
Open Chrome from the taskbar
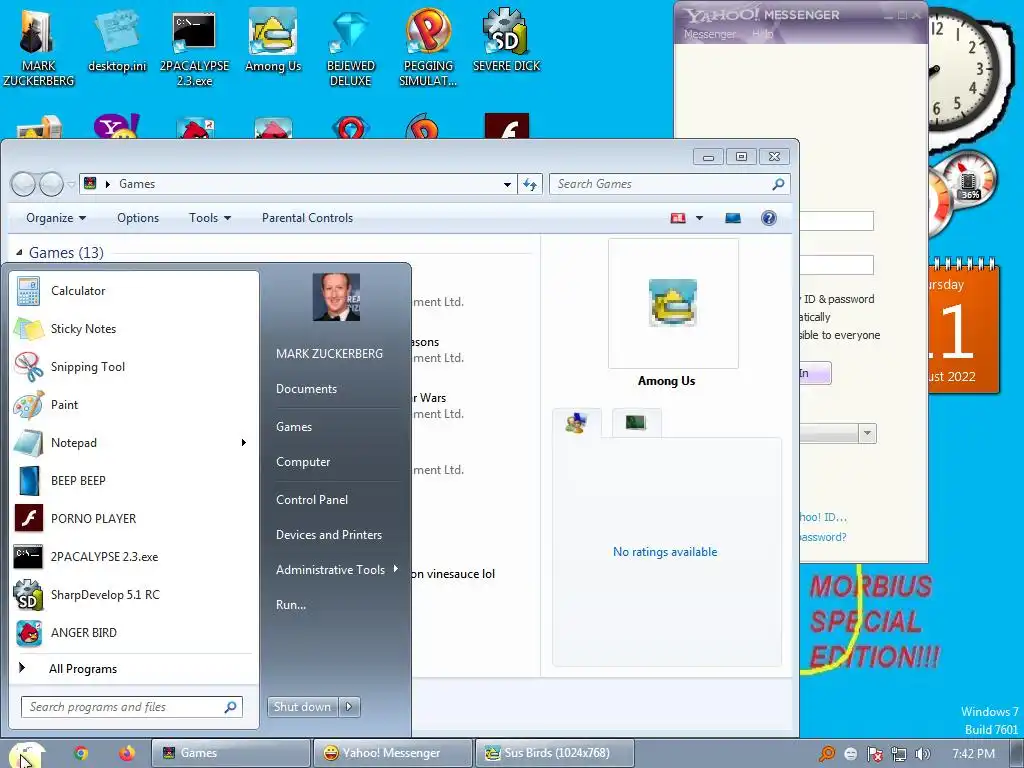[x=81, y=754]
